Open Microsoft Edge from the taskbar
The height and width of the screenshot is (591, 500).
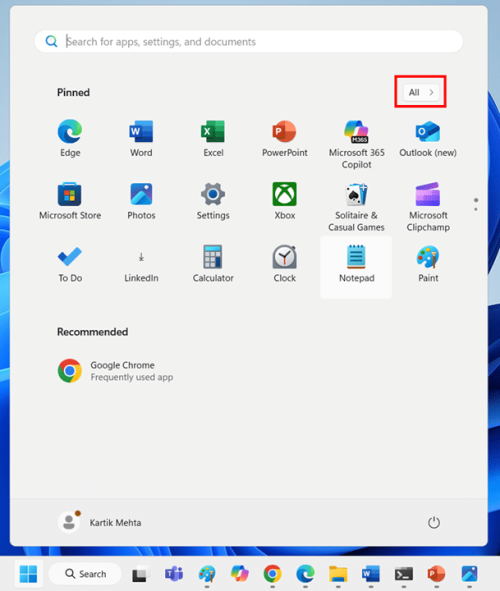click(305, 574)
